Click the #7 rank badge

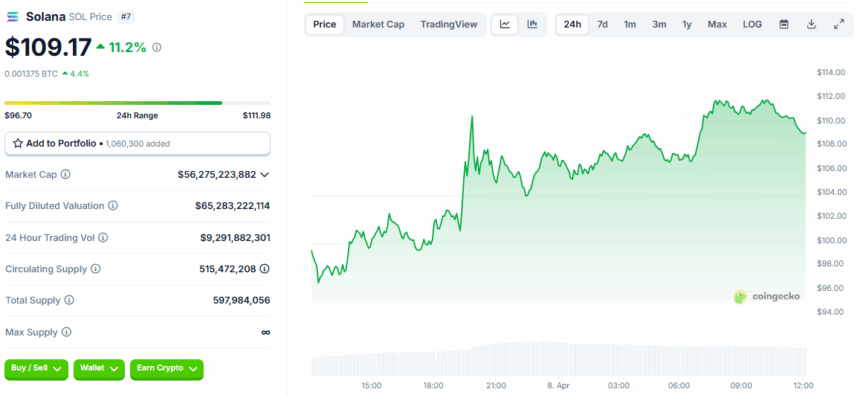tap(126, 17)
